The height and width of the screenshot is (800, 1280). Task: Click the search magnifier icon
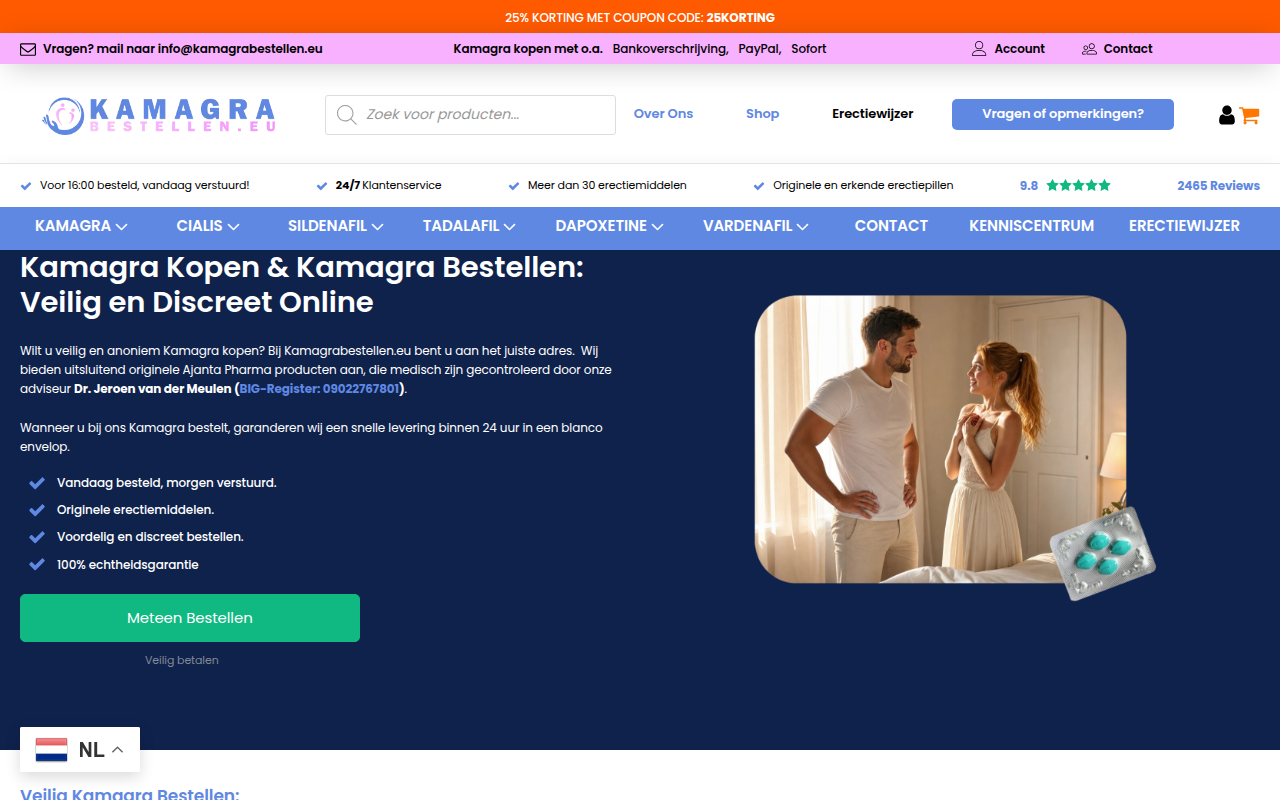click(x=347, y=115)
